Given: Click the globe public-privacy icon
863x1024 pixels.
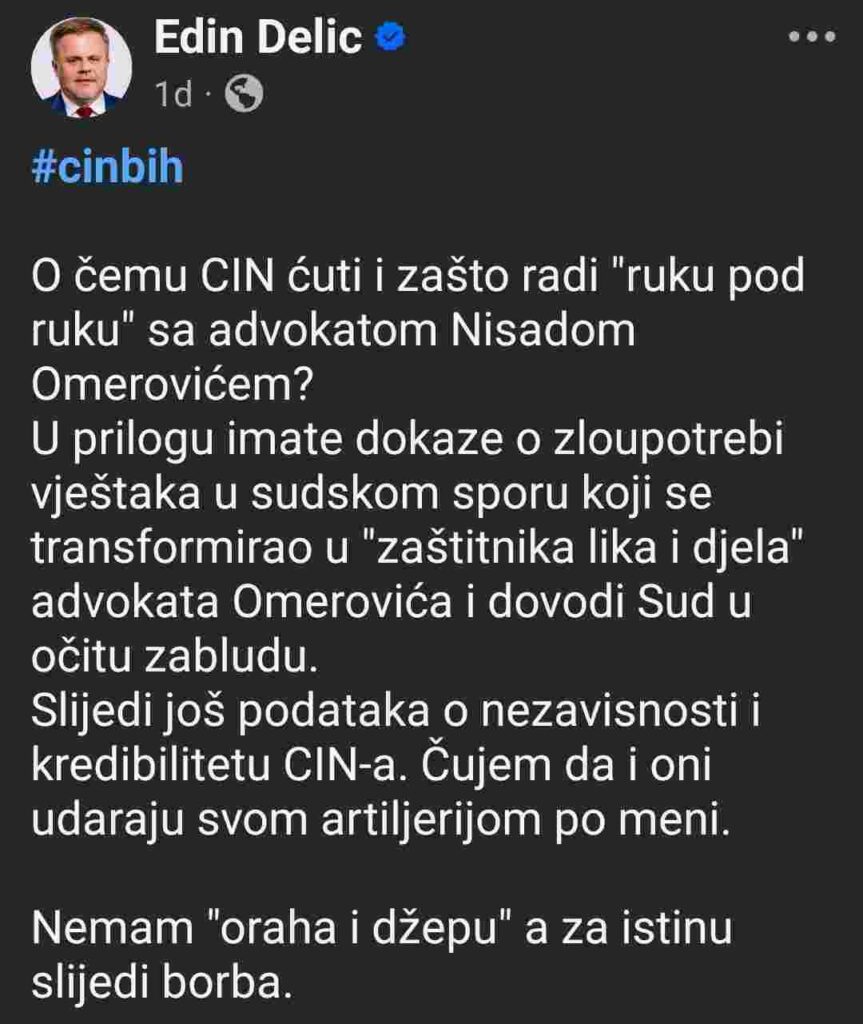Looking at the screenshot, I should 244,95.
